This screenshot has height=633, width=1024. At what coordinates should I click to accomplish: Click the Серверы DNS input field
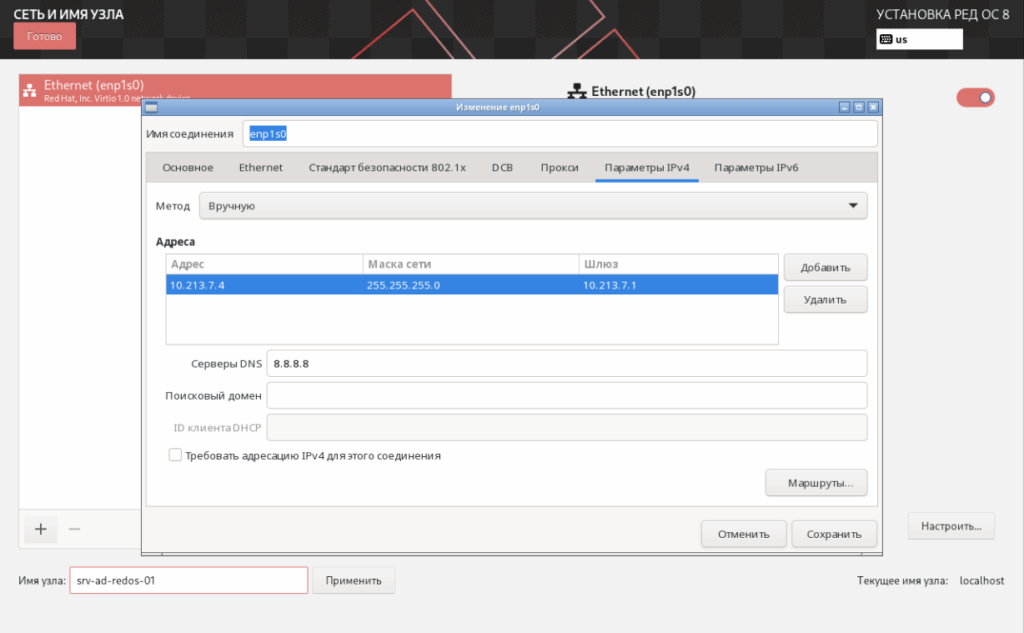point(566,363)
